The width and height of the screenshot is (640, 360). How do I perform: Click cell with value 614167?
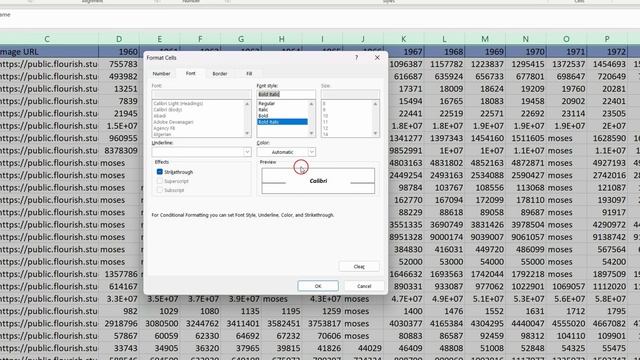(x=119, y=287)
